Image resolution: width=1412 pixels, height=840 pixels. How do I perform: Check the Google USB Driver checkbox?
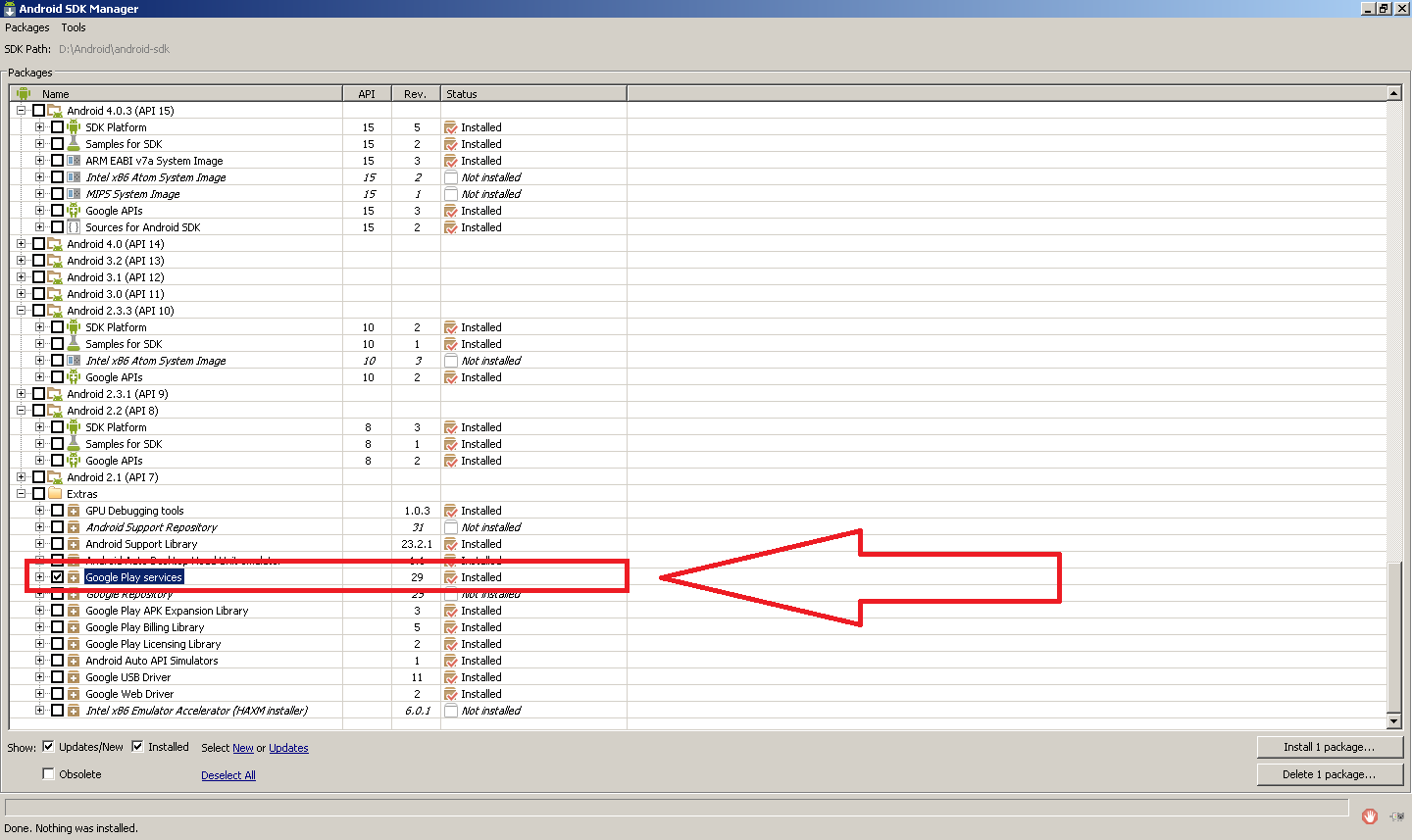(x=57, y=677)
